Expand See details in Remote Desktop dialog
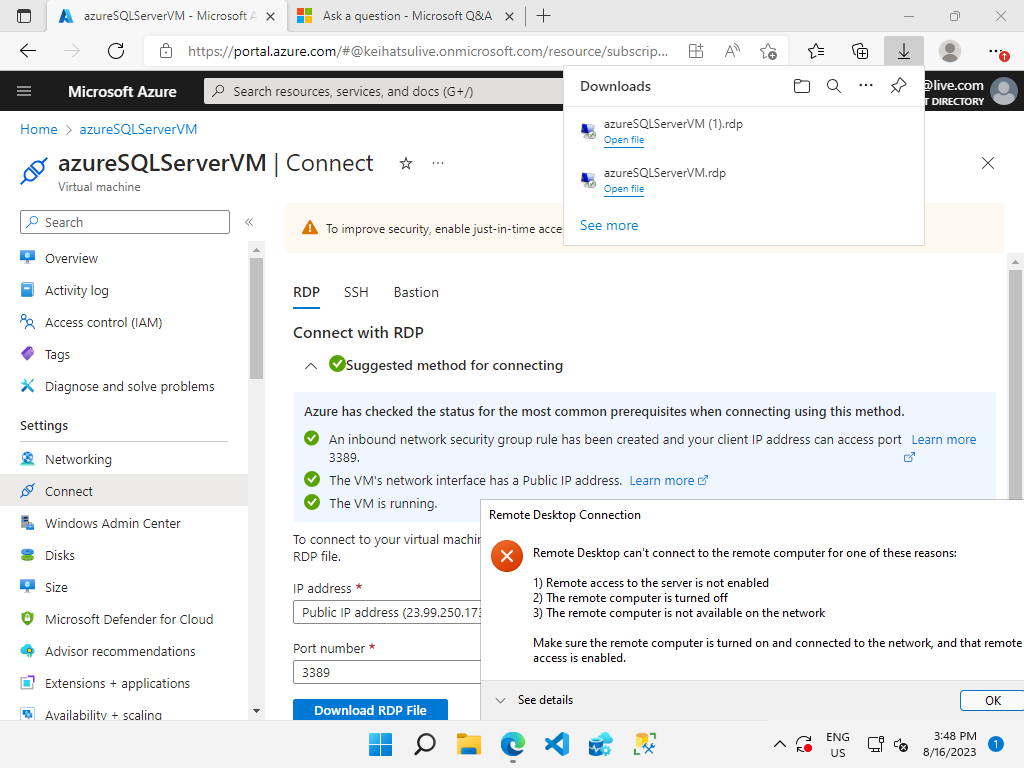This screenshot has height=768, width=1024. [534, 700]
